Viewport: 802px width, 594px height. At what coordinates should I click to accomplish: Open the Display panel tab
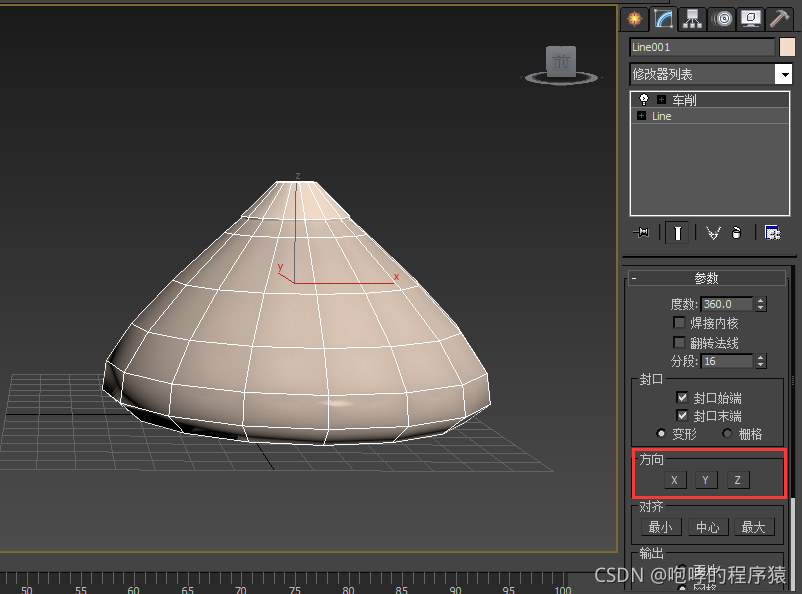[750, 19]
